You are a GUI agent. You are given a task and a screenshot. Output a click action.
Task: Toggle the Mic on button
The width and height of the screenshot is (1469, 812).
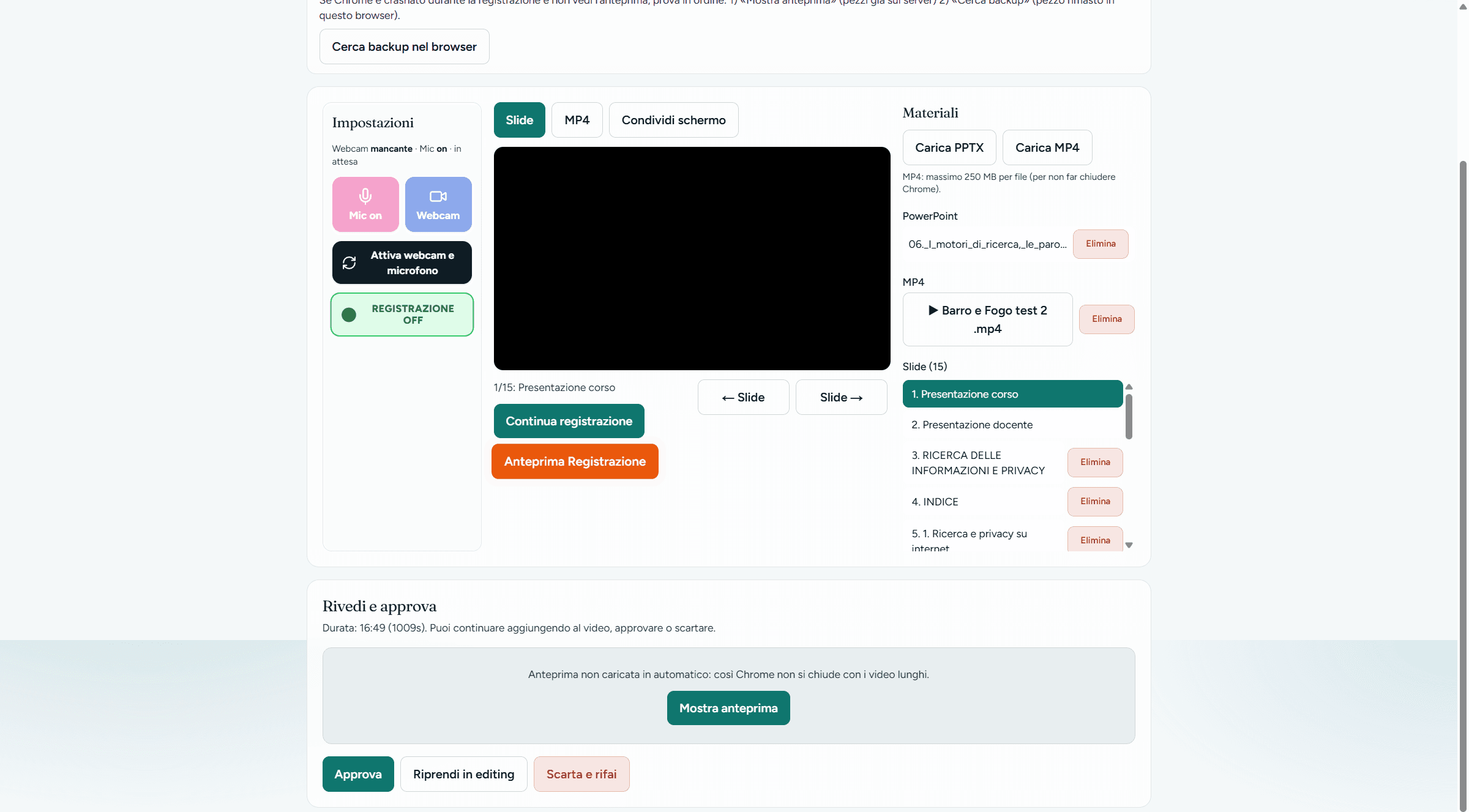(x=365, y=204)
